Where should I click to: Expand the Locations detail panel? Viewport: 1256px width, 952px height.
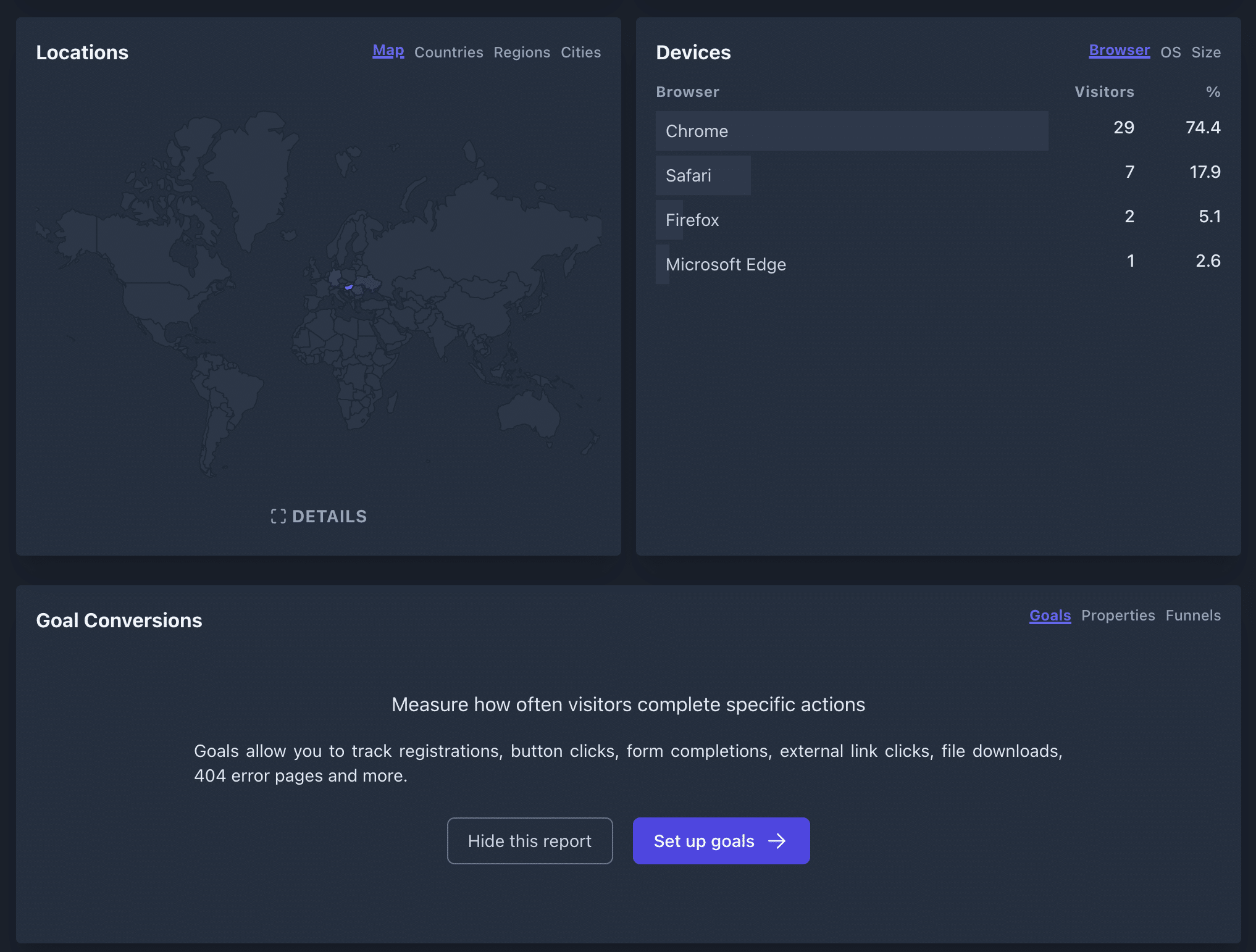pos(318,516)
